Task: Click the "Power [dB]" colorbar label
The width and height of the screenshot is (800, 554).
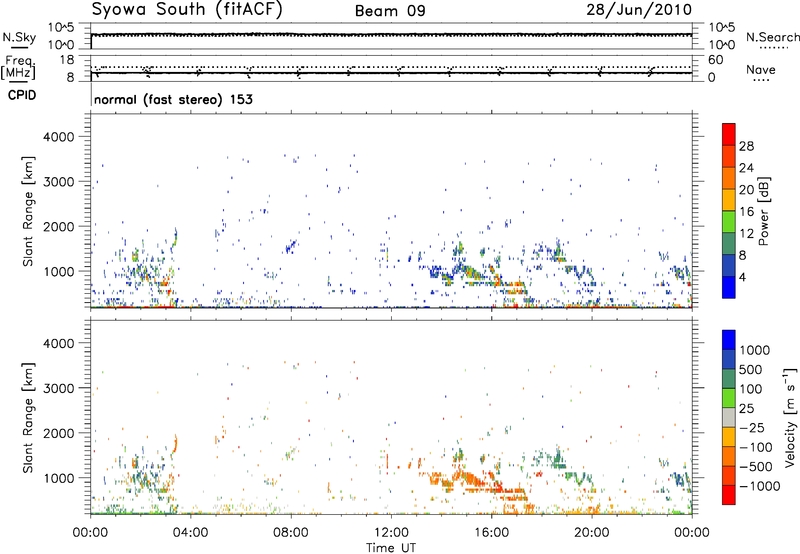Action: [x=763, y=211]
